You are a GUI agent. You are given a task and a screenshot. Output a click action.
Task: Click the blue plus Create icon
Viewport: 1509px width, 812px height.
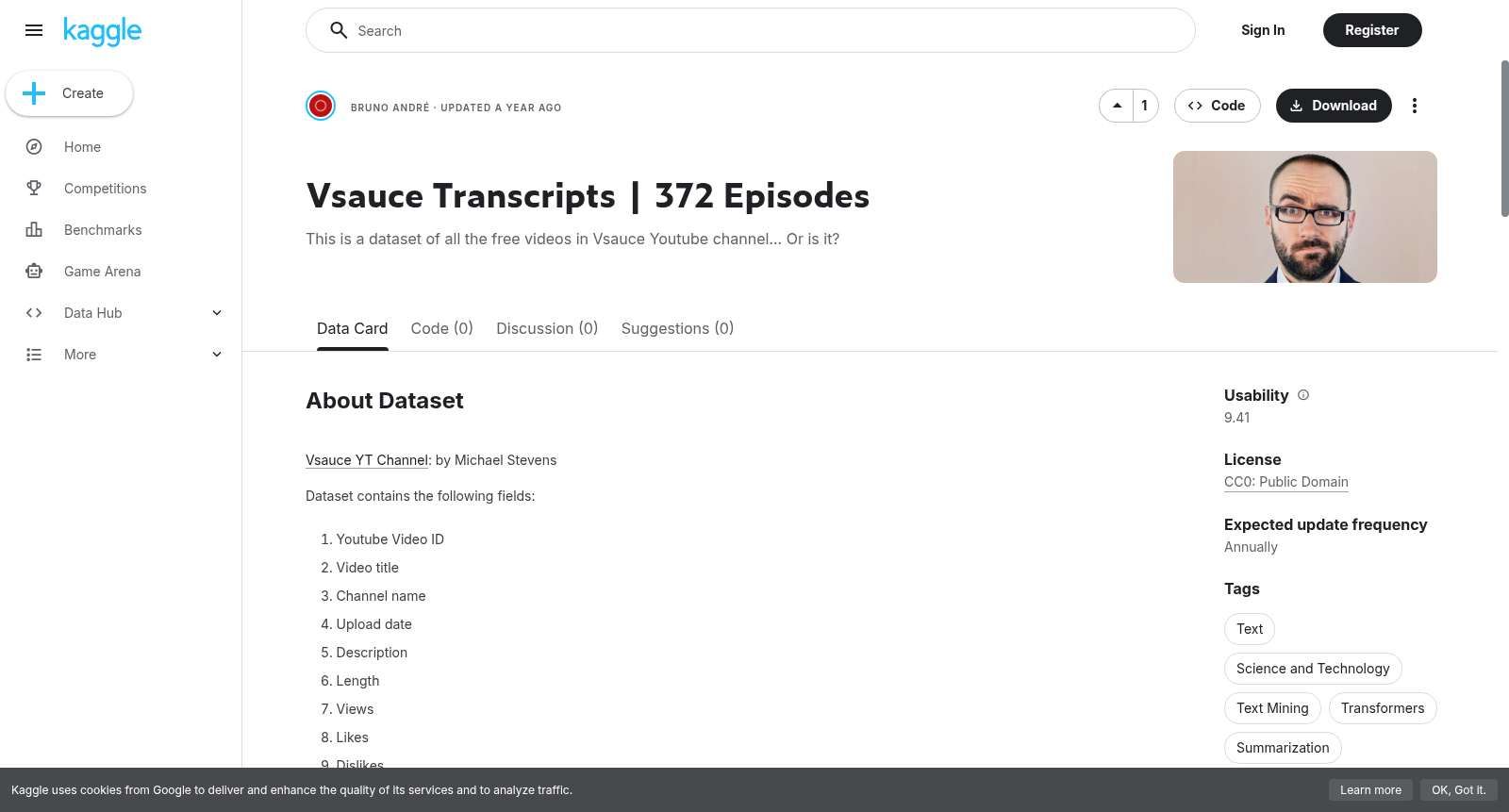click(34, 93)
